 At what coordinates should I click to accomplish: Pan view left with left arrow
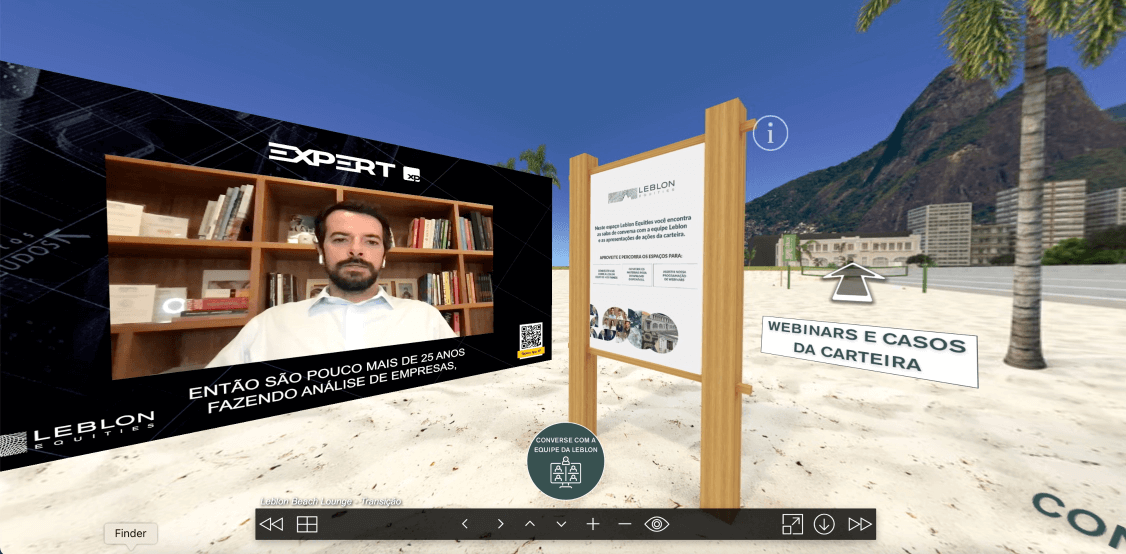(x=465, y=524)
